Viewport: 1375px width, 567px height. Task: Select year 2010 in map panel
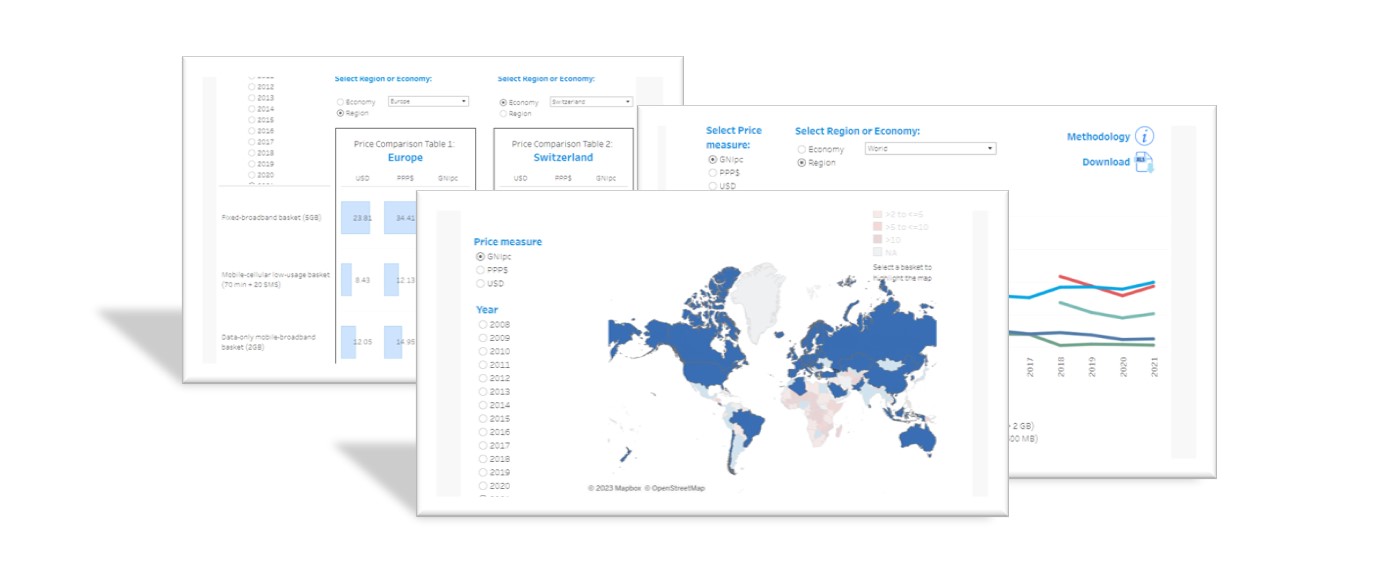[483, 352]
